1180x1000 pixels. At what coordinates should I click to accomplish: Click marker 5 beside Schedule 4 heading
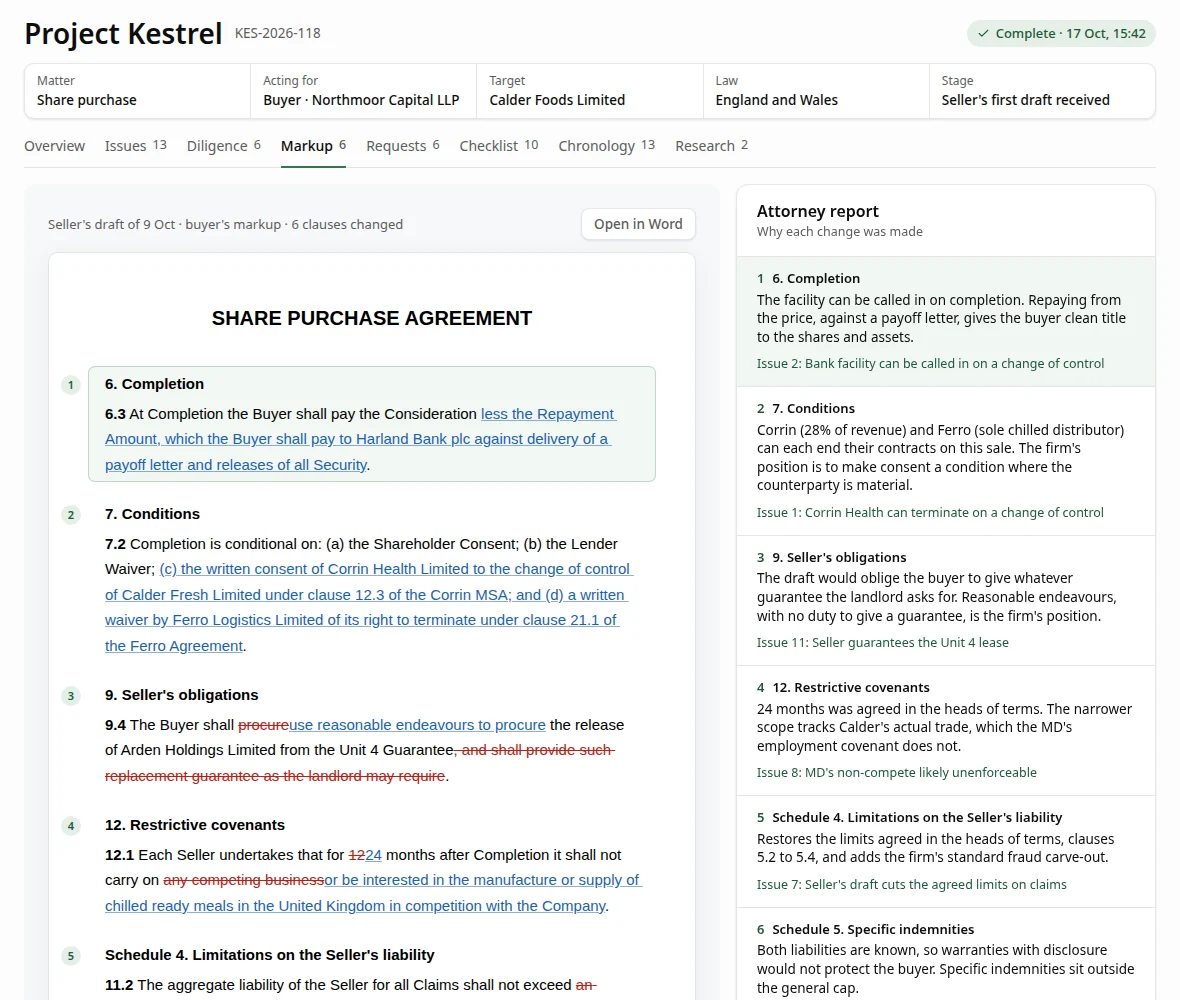click(71, 956)
